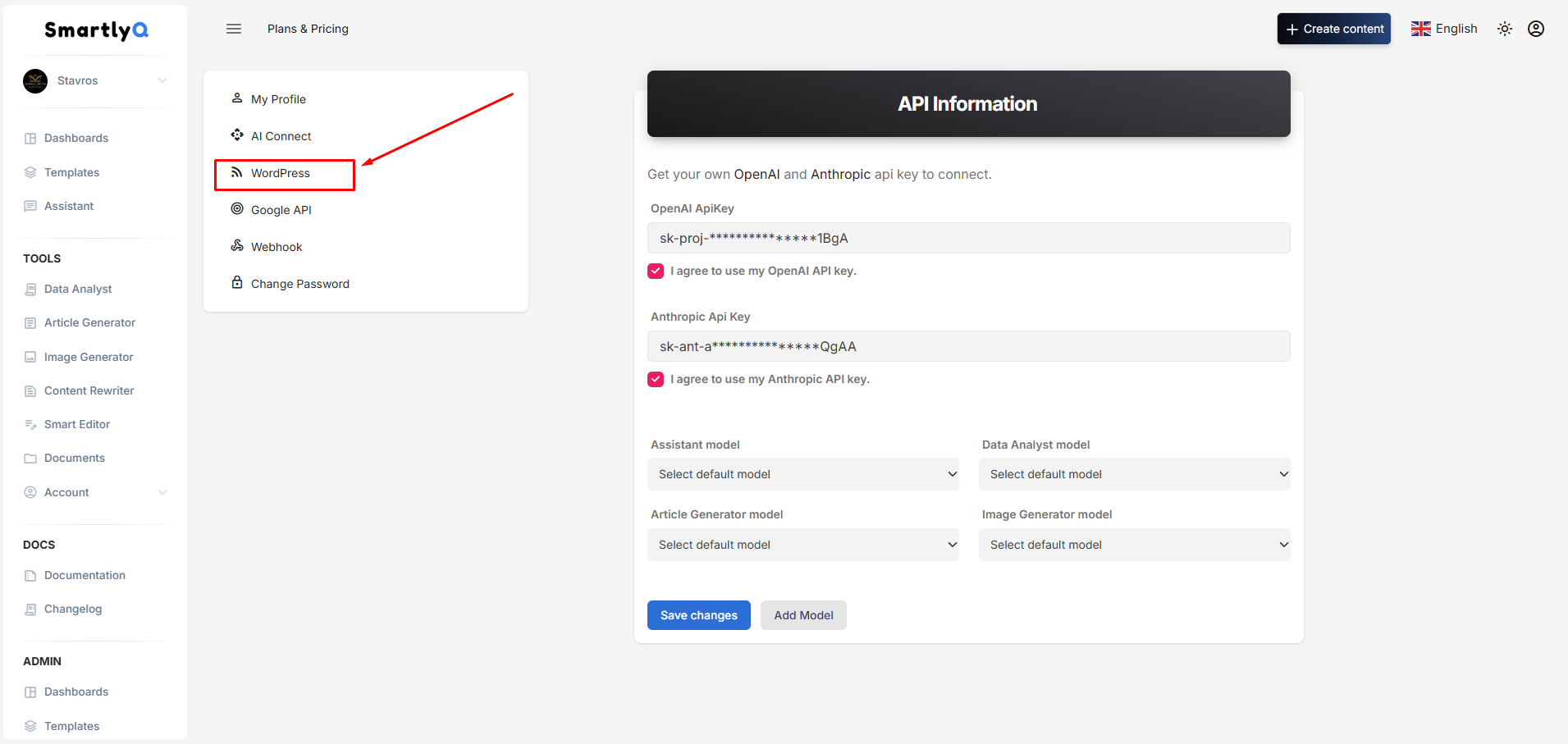Screen dimensions: 1568x744
Task: Toggle the light/dark theme sun icon
Action: pos(1505,29)
